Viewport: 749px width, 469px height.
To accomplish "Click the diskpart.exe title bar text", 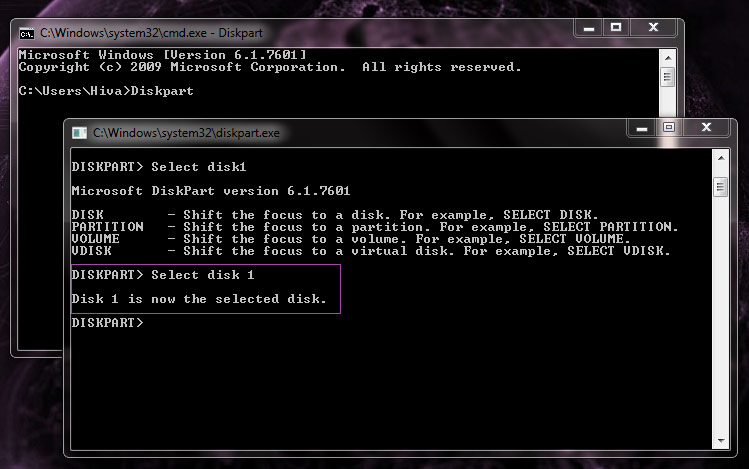I will point(187,132).
